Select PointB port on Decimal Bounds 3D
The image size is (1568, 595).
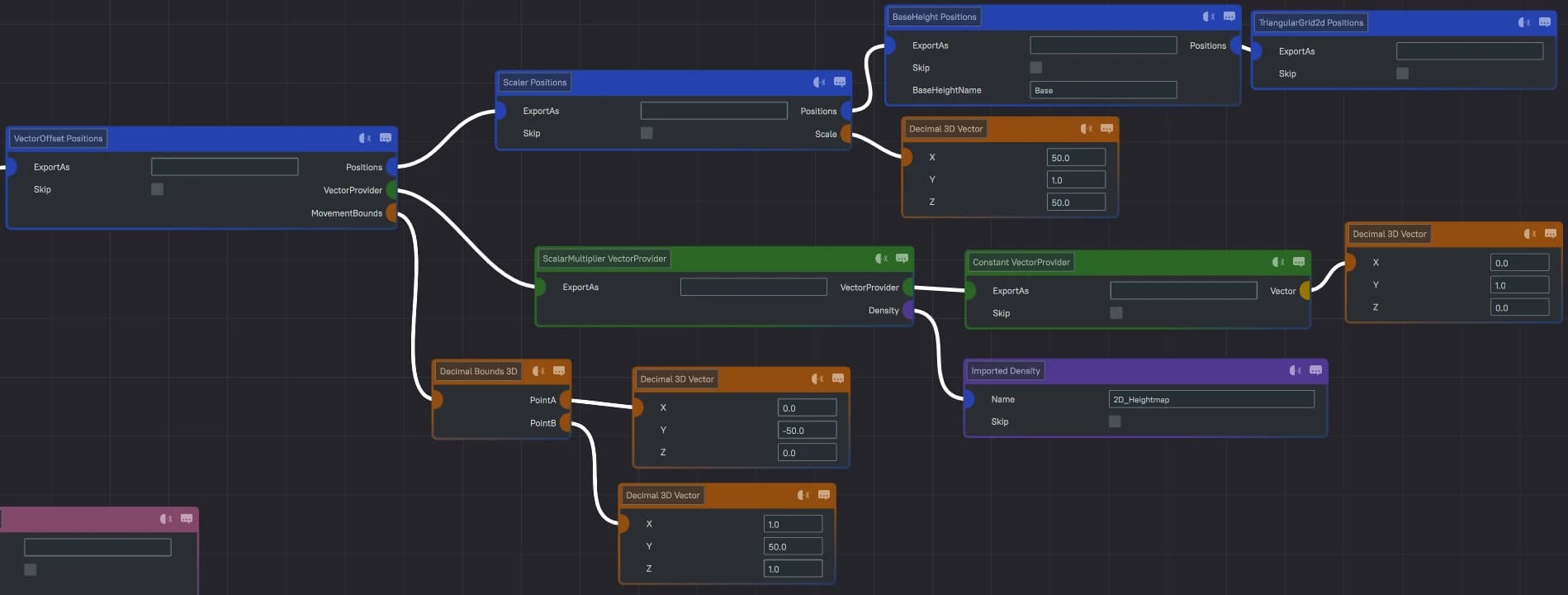click(x=566, y=423)
